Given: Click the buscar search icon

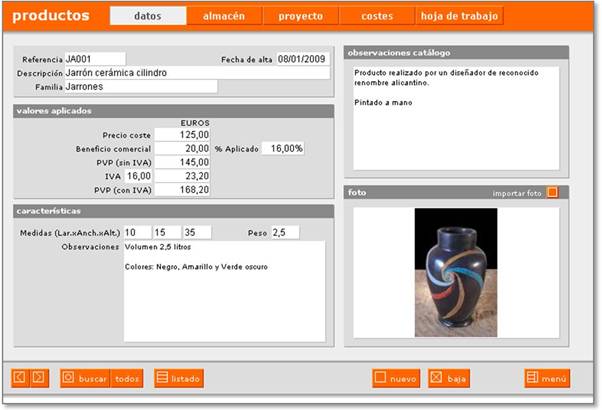Looking at the screenshot, I should [x=68, y=378].
